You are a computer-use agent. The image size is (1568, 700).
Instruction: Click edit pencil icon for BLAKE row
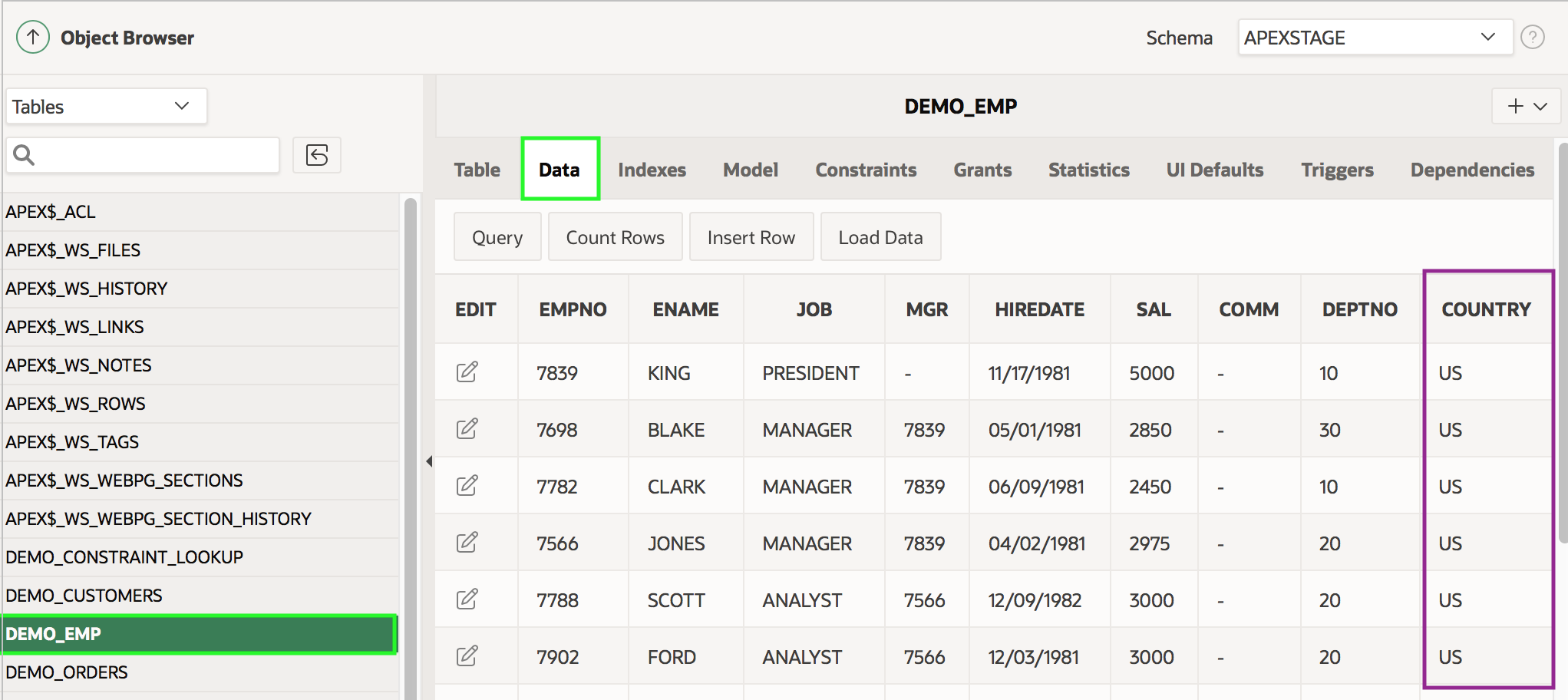(467, 429)
